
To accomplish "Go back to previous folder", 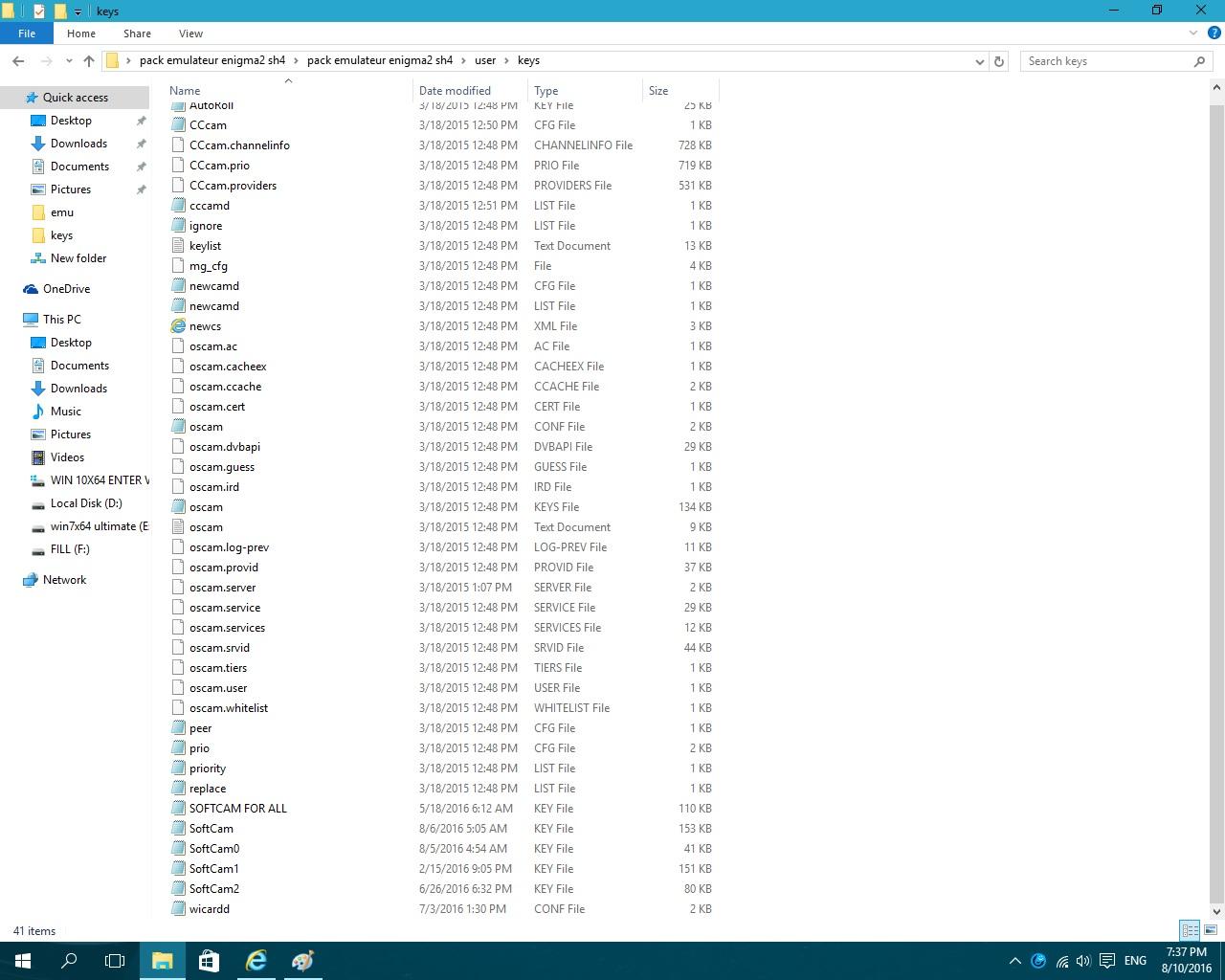I will coord(18,60).
